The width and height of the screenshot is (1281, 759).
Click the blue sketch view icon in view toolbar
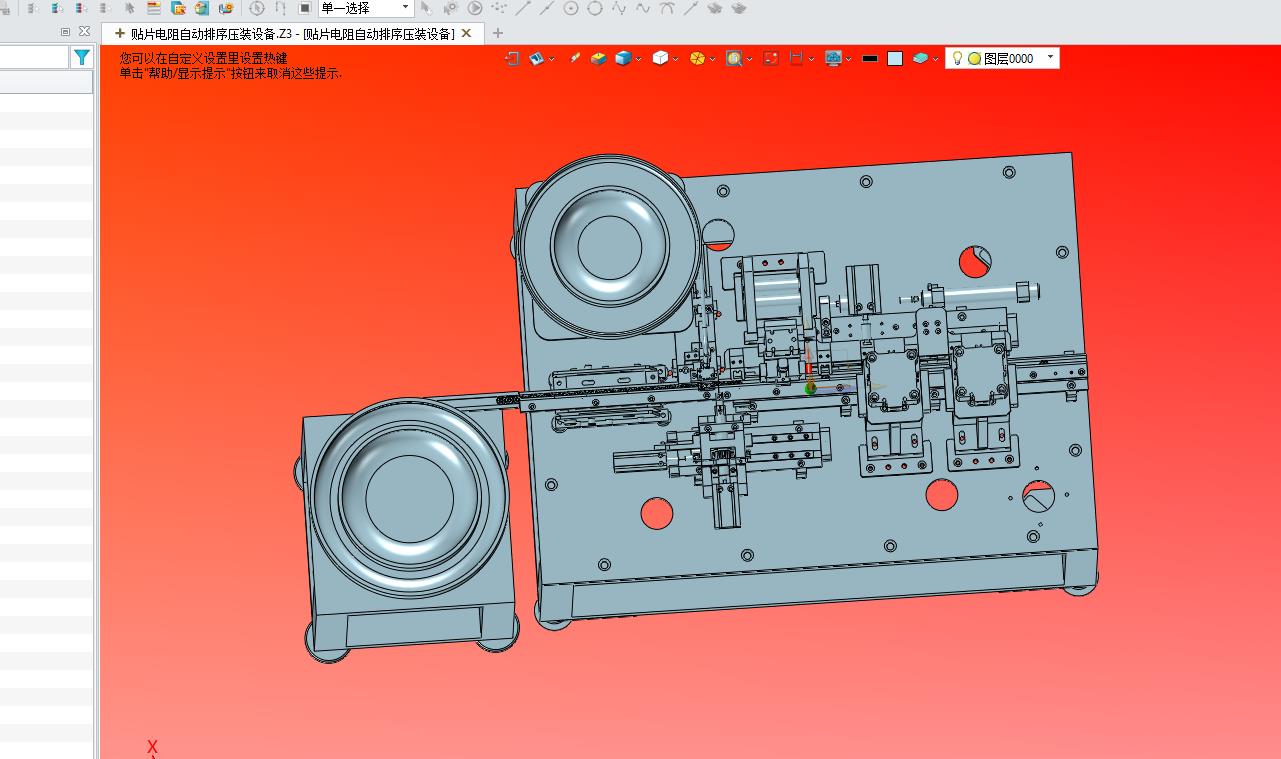(537, 59)
